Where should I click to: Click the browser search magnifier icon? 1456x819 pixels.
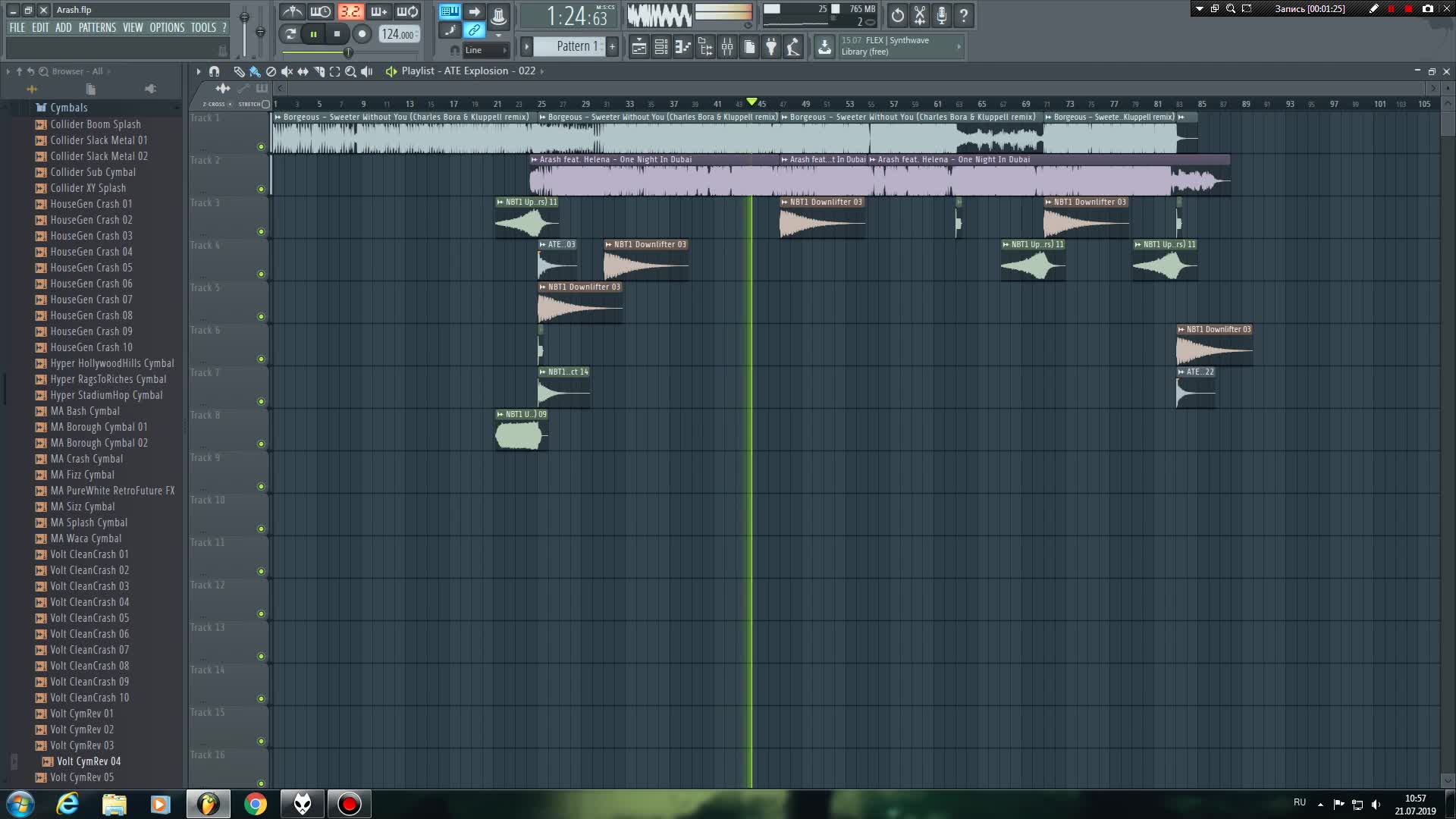pyautogui.click(x=43, y=71)
